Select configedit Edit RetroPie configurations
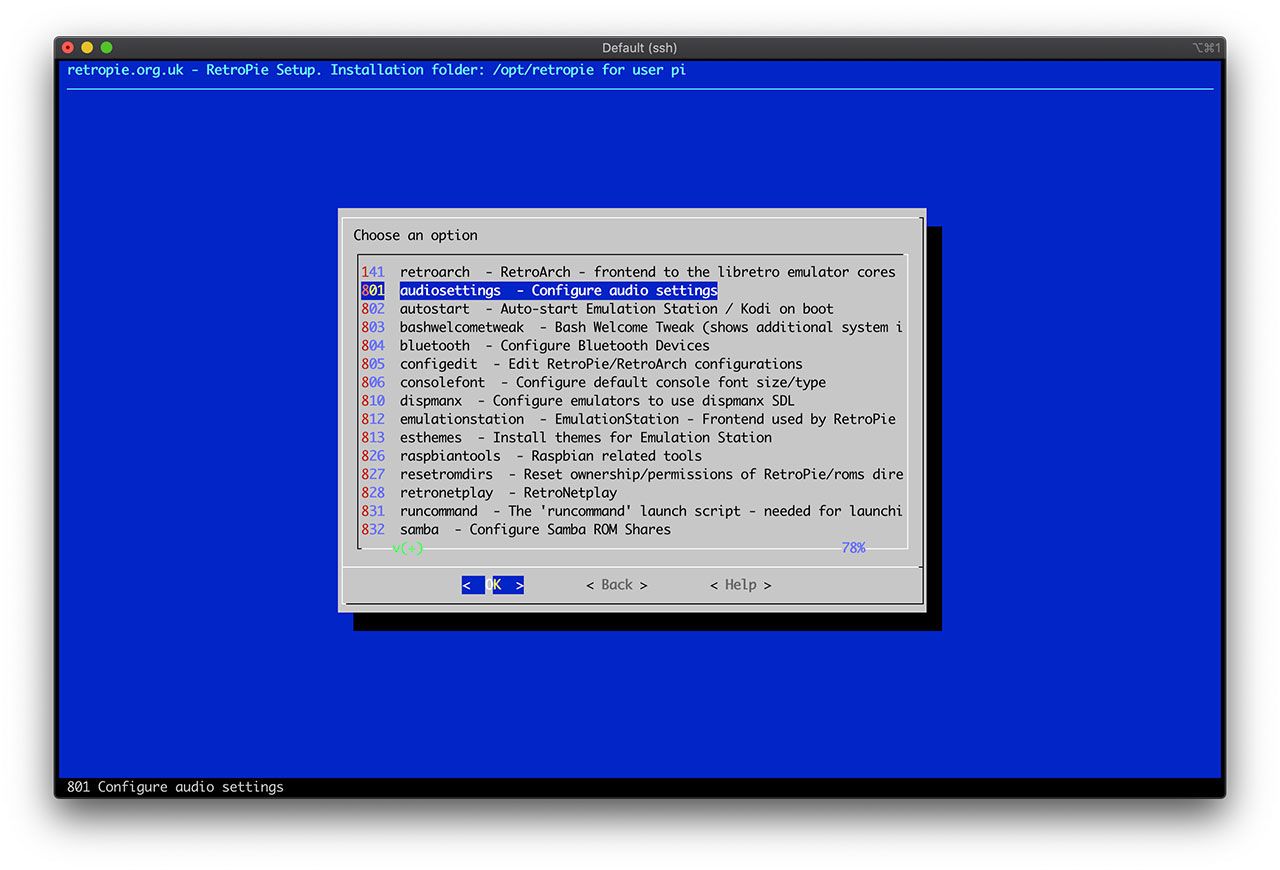Viewport: 1280px width, 870px height. tap(600, 364)
